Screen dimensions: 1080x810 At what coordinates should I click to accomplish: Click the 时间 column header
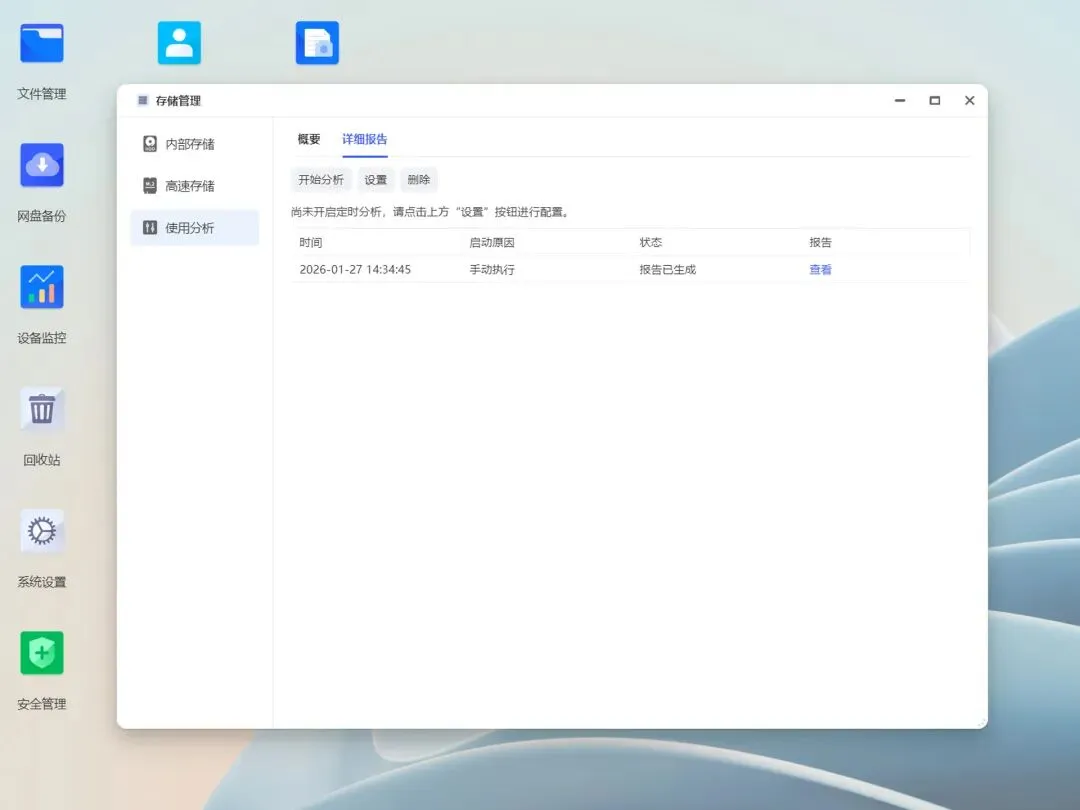[311, 242]
